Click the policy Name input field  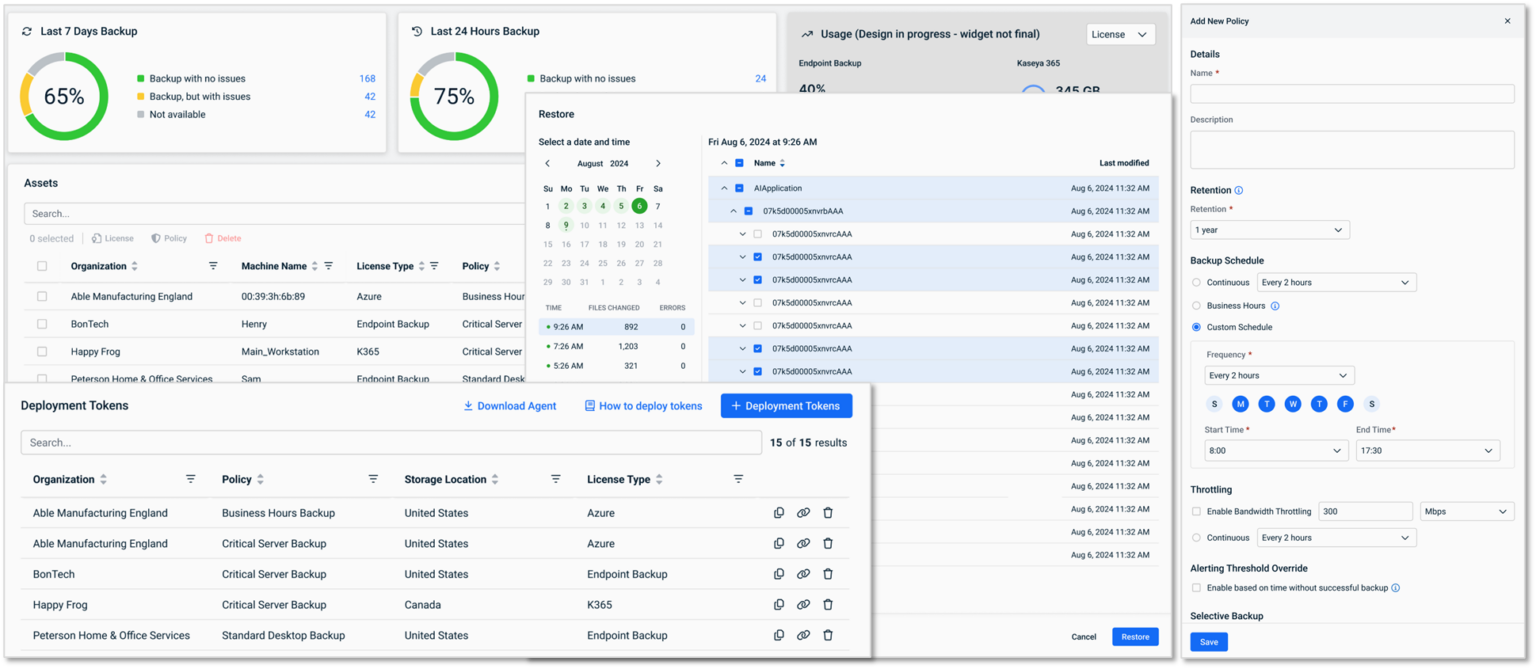[1352, 93]
